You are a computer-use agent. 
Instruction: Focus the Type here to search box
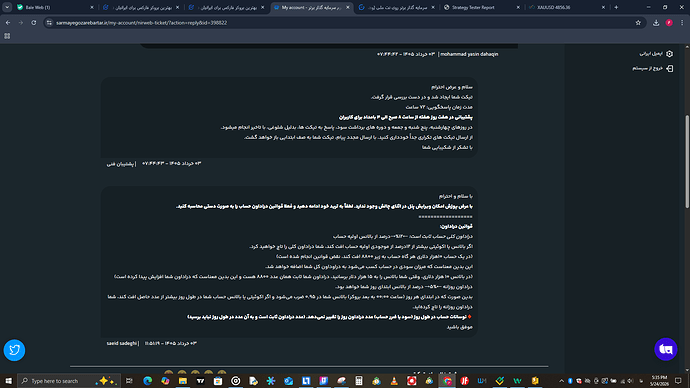click(69, 381)
